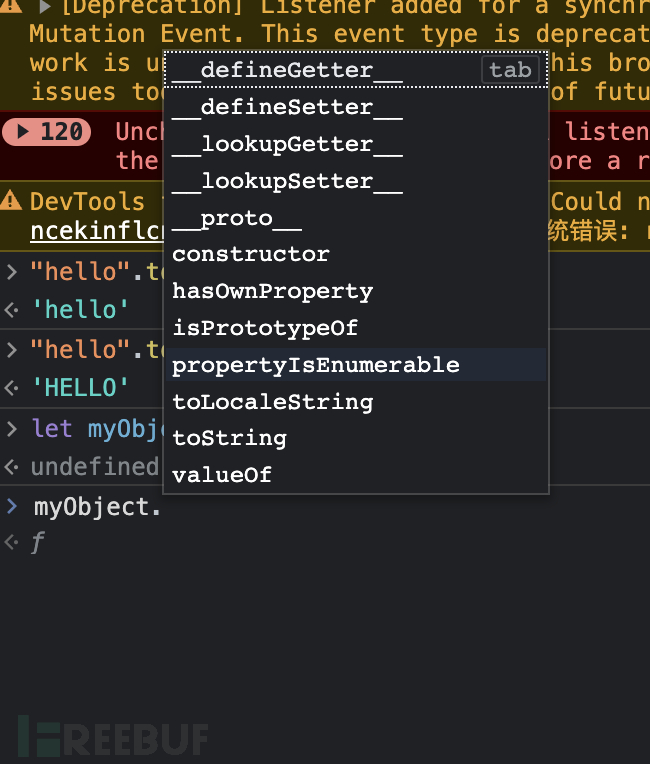
Task: Pick __lookupGetter__ in the suggestion popup
Action: (287, 144)
